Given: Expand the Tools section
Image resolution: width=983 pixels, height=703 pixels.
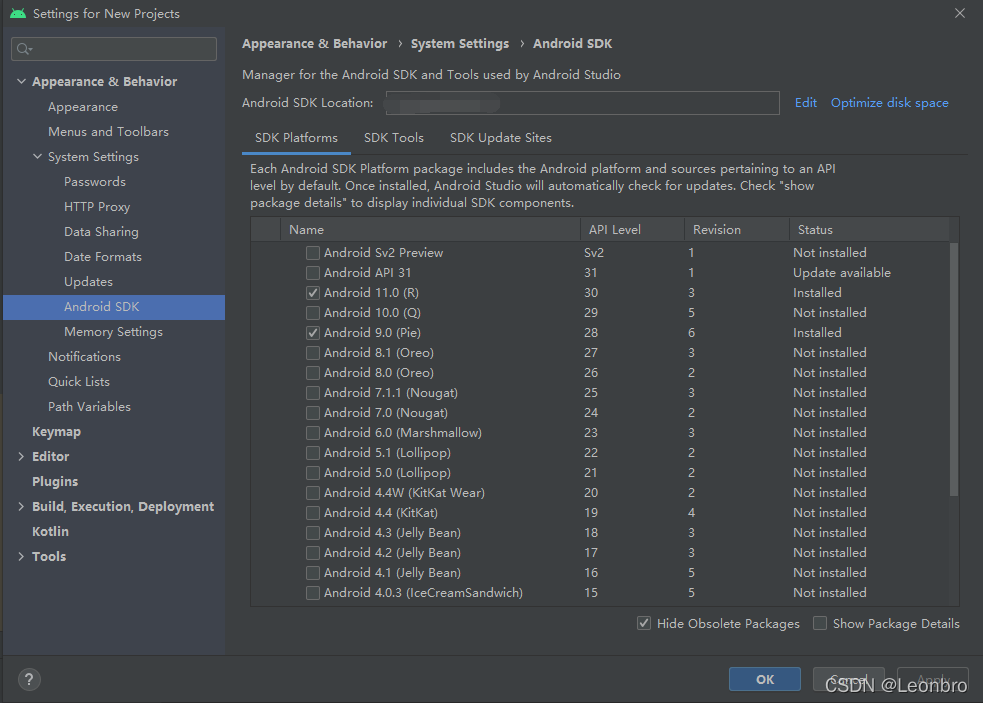Looking at the screenshot, I should (x=21, y=556).
